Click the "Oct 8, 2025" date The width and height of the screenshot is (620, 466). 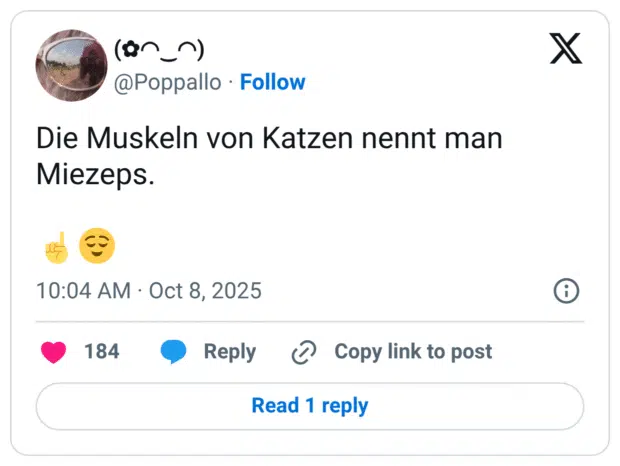pos(205,291)
